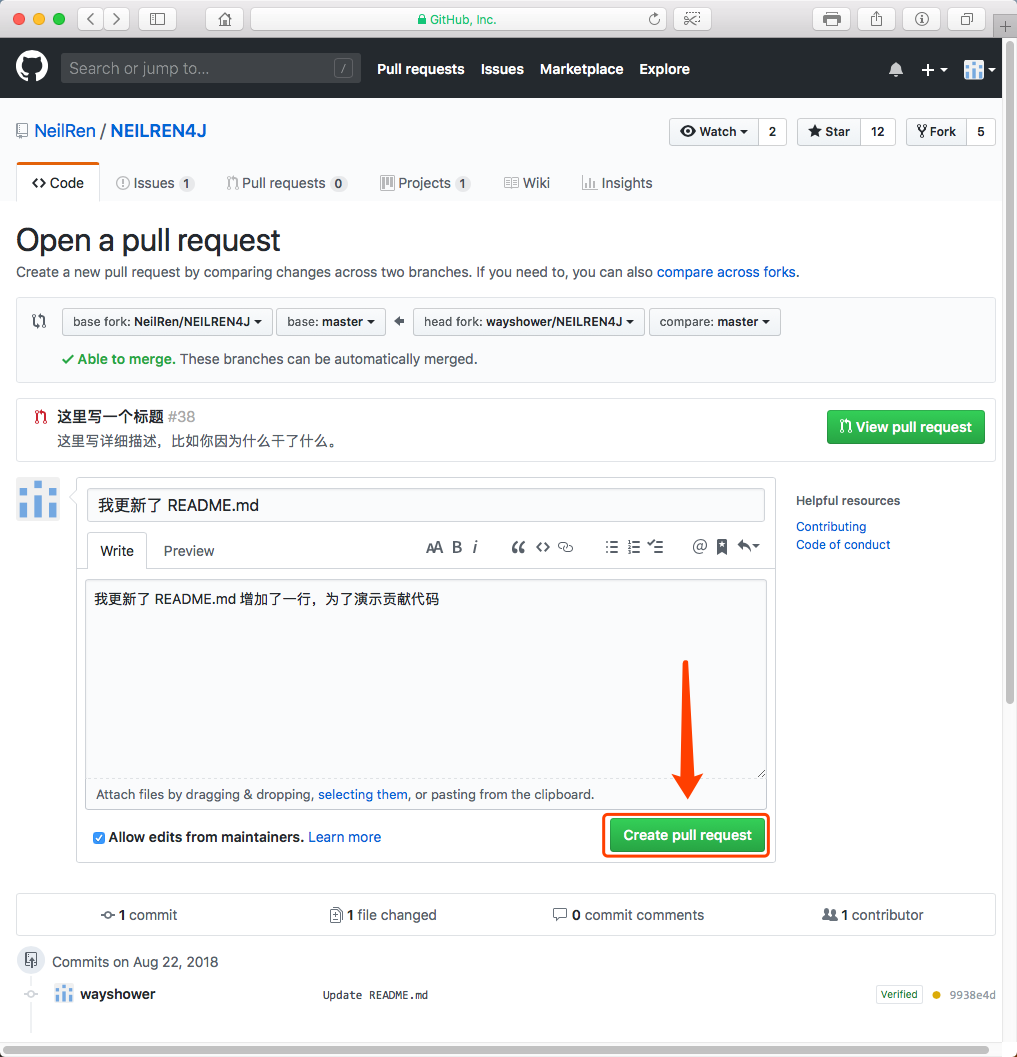Screen dimensions: 1017x1057
Task: Switch to the Insights tab
Action: [x=617, y=183]
